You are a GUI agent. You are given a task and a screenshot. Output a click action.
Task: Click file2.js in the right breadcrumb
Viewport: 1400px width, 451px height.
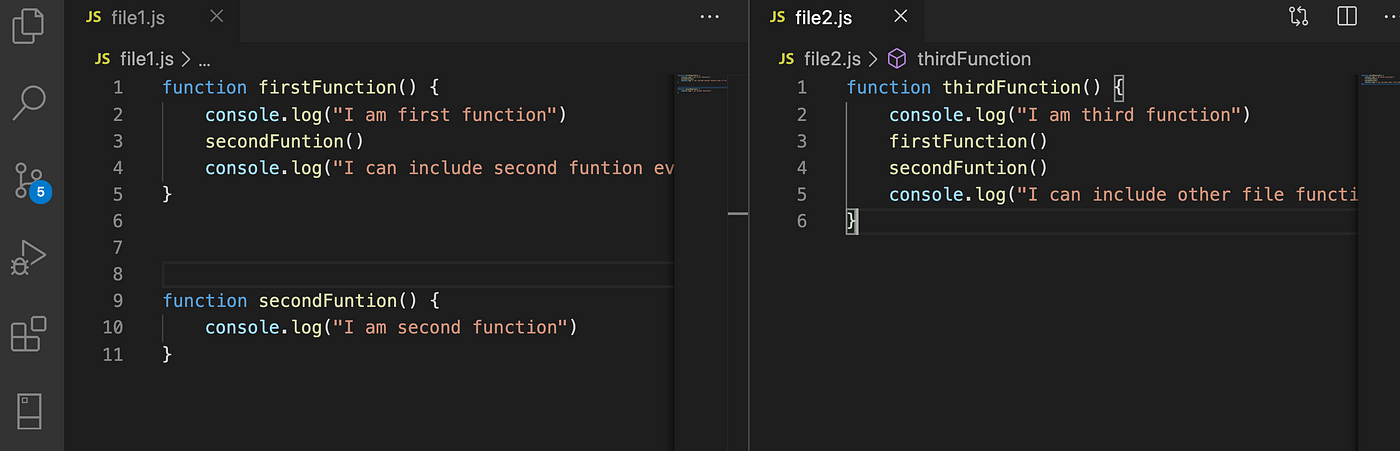click(x=832, y=59)
